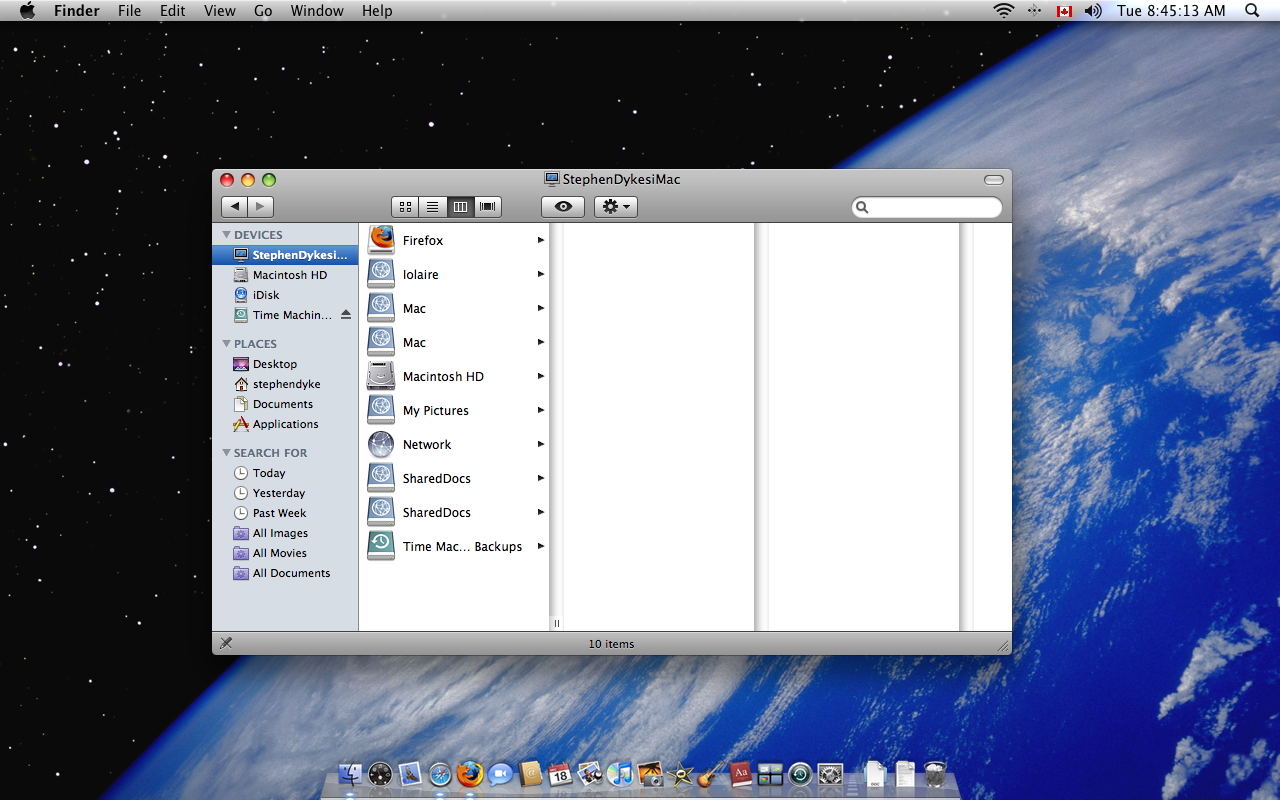Open the Mail stamp icon in Dock
The height and width of the screenshot is (800, 1280).
pyautogui.click(x=410, y=773)
